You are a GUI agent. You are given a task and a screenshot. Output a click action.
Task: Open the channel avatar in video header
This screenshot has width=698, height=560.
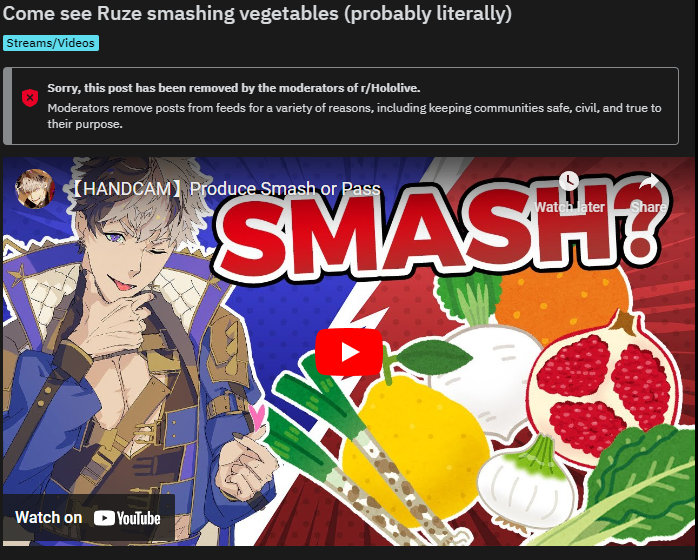pyautogui.click(x=35, y=189)
